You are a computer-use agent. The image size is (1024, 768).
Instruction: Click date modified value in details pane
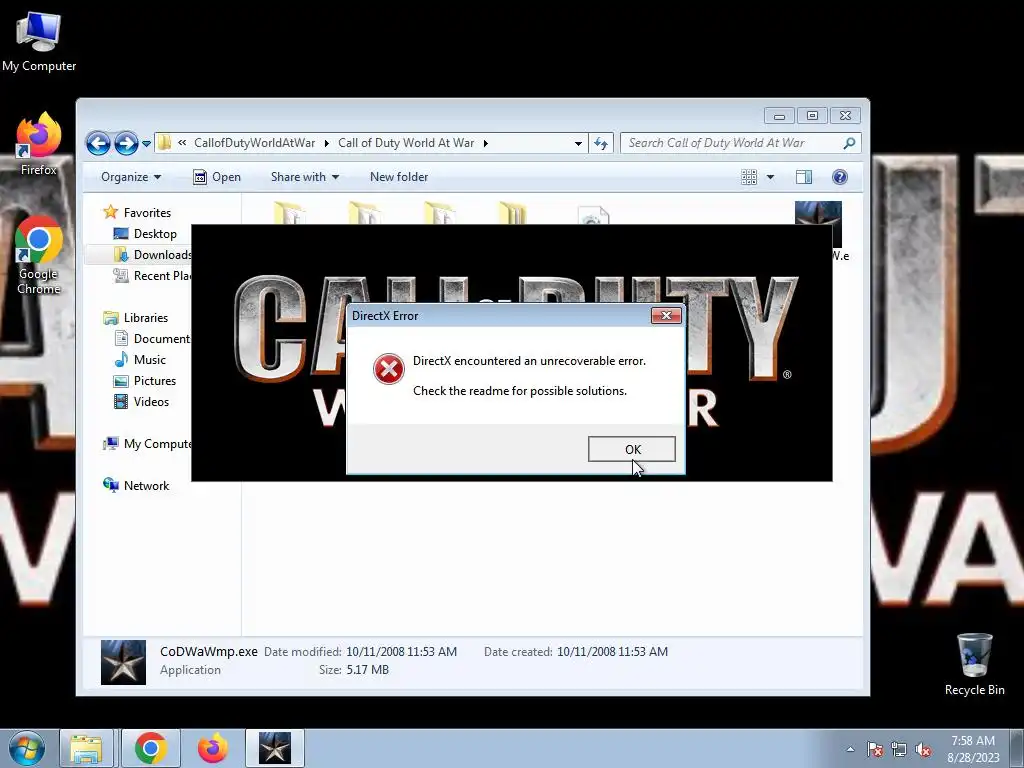[x=402, y=652]
